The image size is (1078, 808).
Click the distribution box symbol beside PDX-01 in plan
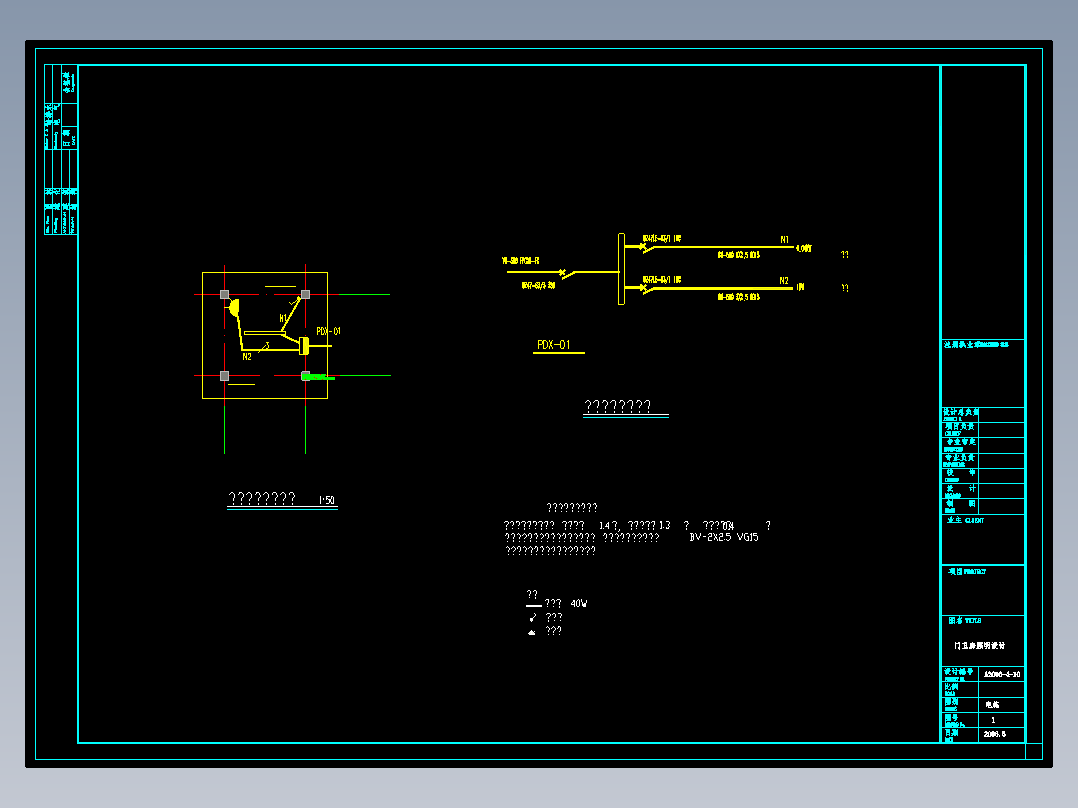[x=304, y=345]
